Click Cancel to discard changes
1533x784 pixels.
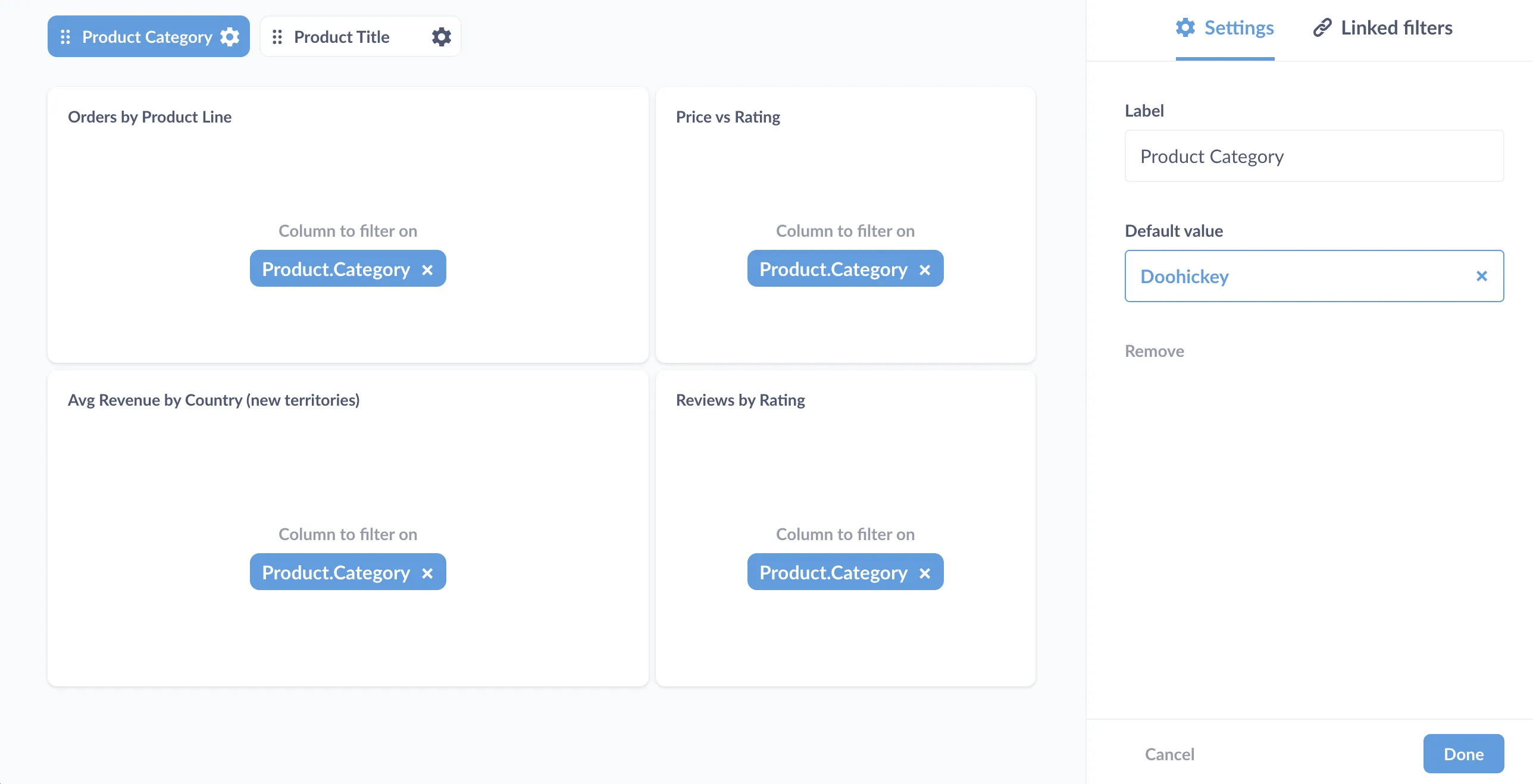click(x=1168, y=754)
